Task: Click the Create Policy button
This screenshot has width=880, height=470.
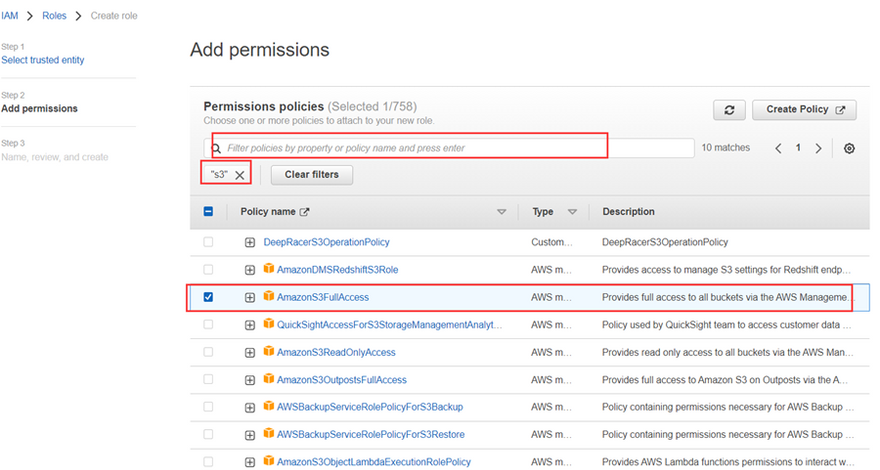Action: (804, 110)
